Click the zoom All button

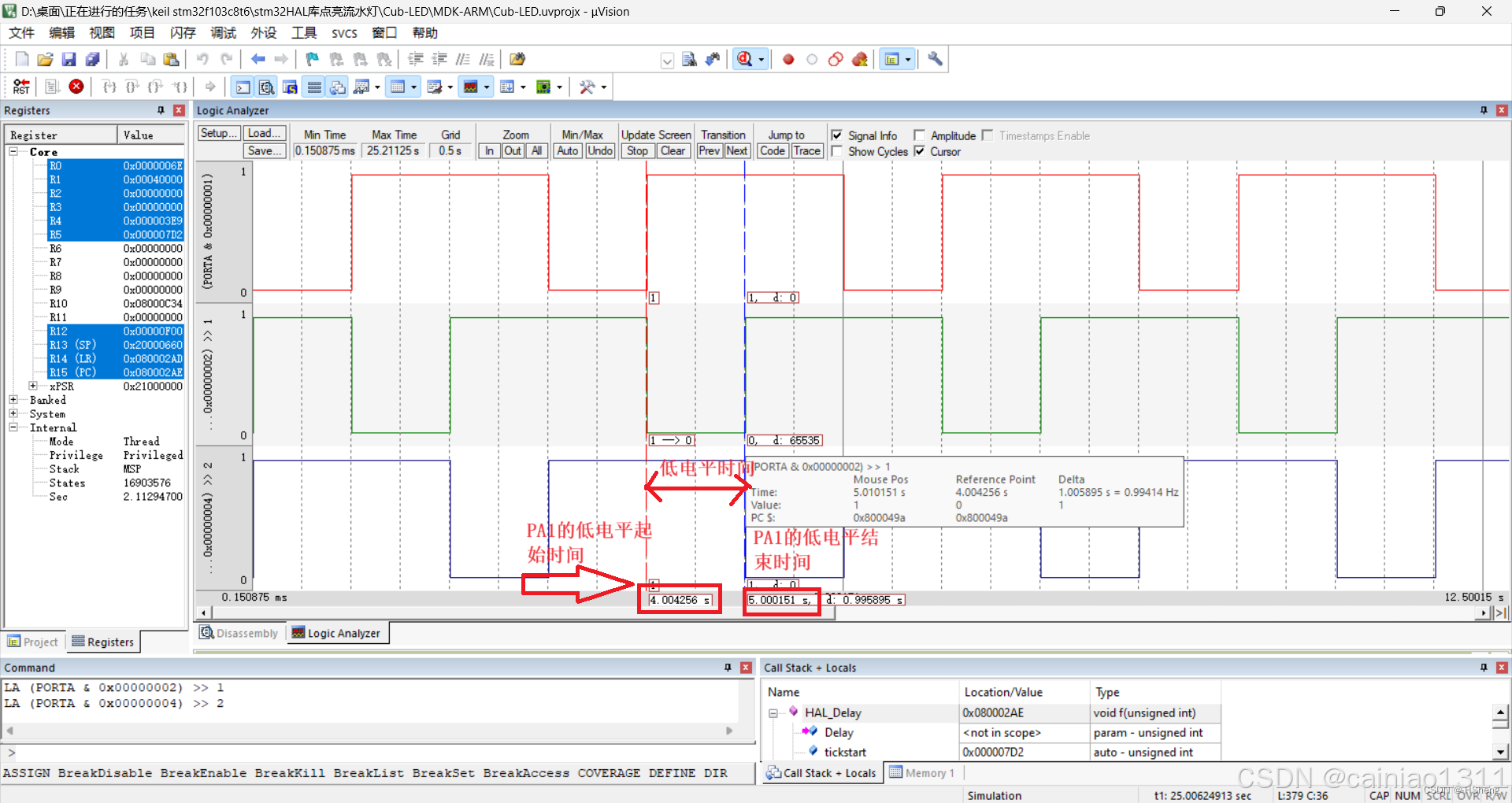click(536, 150)
